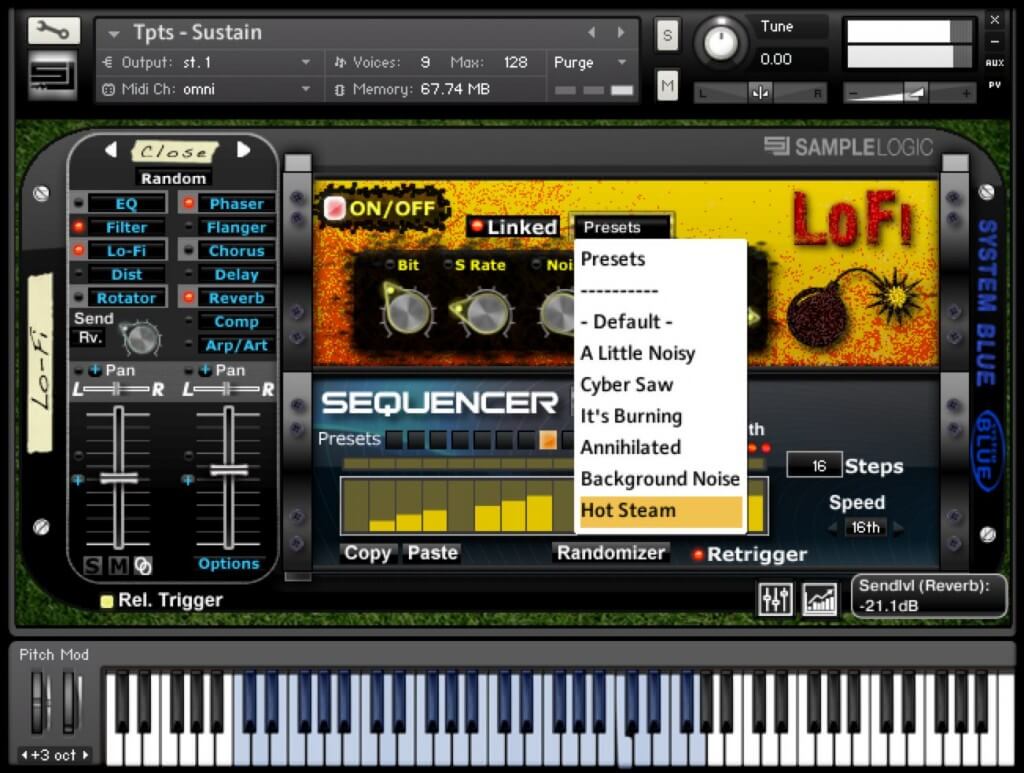The image size is (1024, 773).
Task: Open the wrench instrument options
Action: [x=54, y=30]
